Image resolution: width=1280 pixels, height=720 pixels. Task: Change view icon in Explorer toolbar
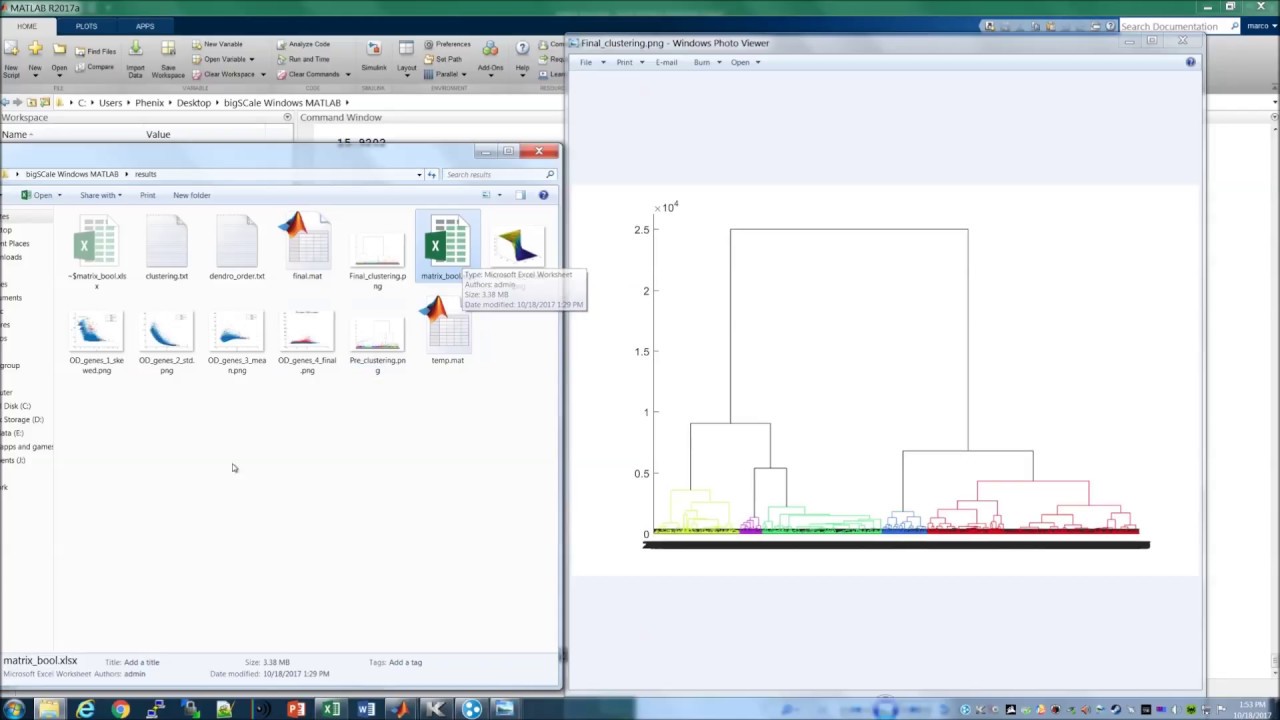click(487, 195)
